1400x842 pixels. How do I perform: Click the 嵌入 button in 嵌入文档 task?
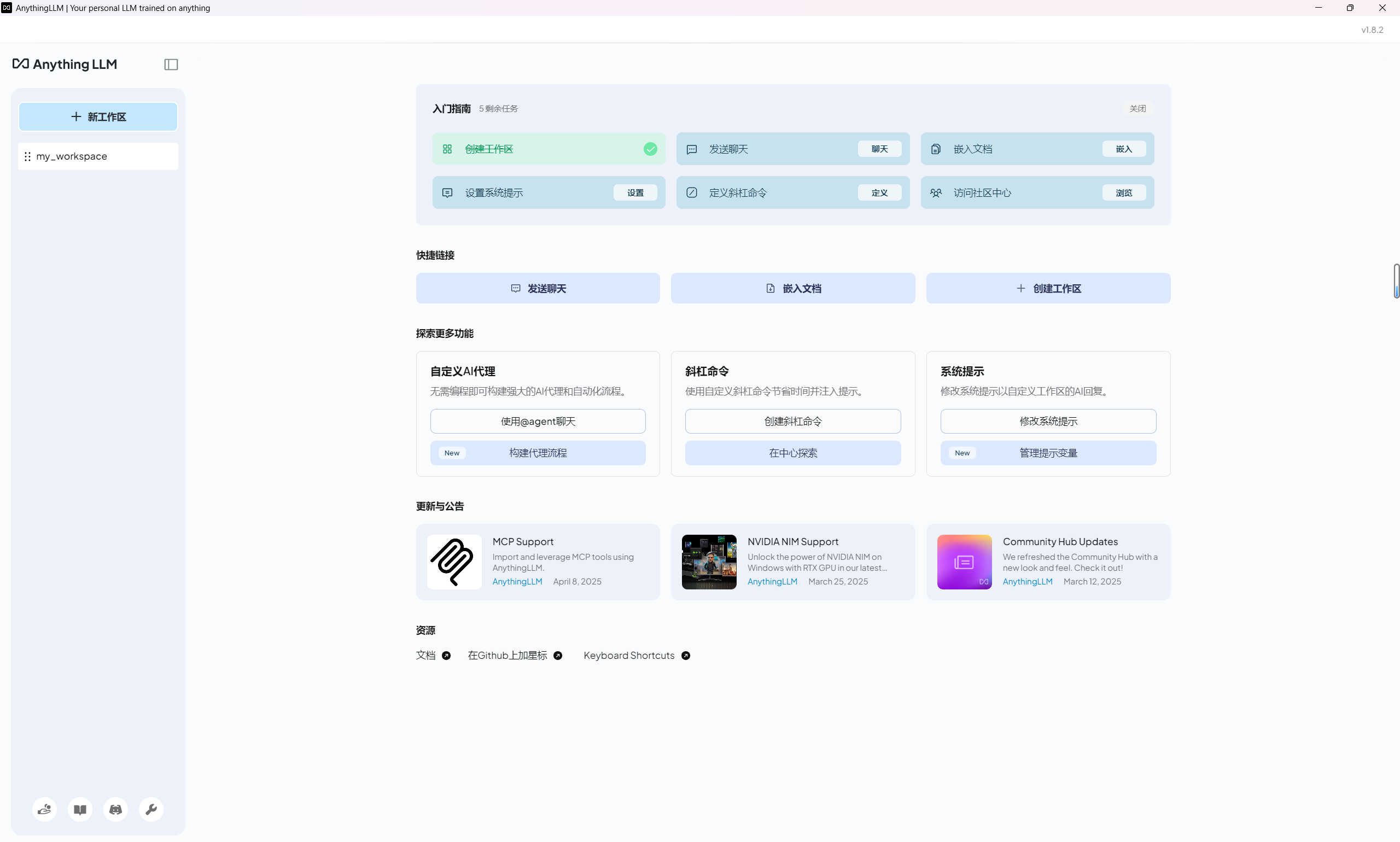(1124, 149)
